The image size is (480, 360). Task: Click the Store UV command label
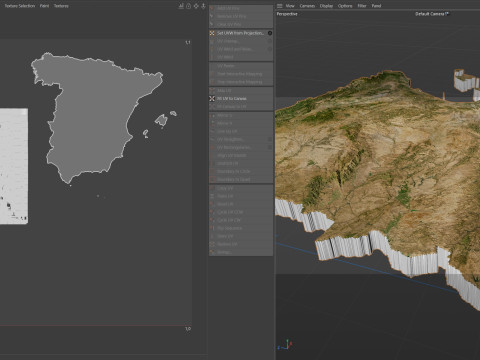click(225, 236)
